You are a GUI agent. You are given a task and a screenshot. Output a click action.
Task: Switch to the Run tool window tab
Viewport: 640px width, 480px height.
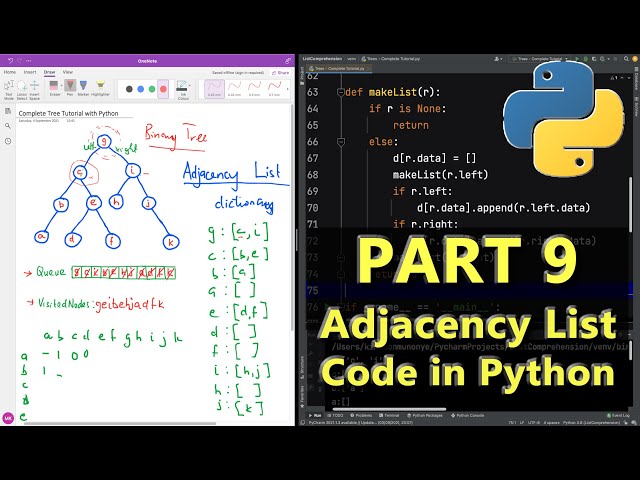point(315,416)
